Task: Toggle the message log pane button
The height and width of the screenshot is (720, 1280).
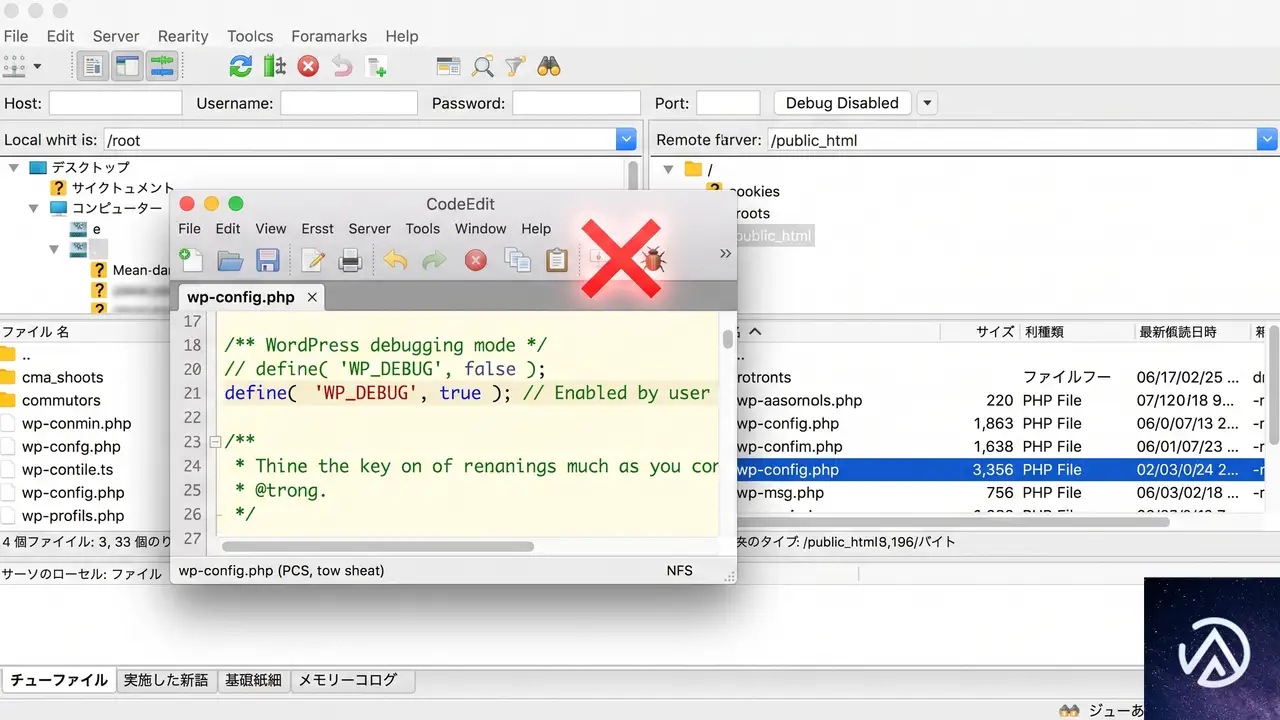Action: pos(94,67)
